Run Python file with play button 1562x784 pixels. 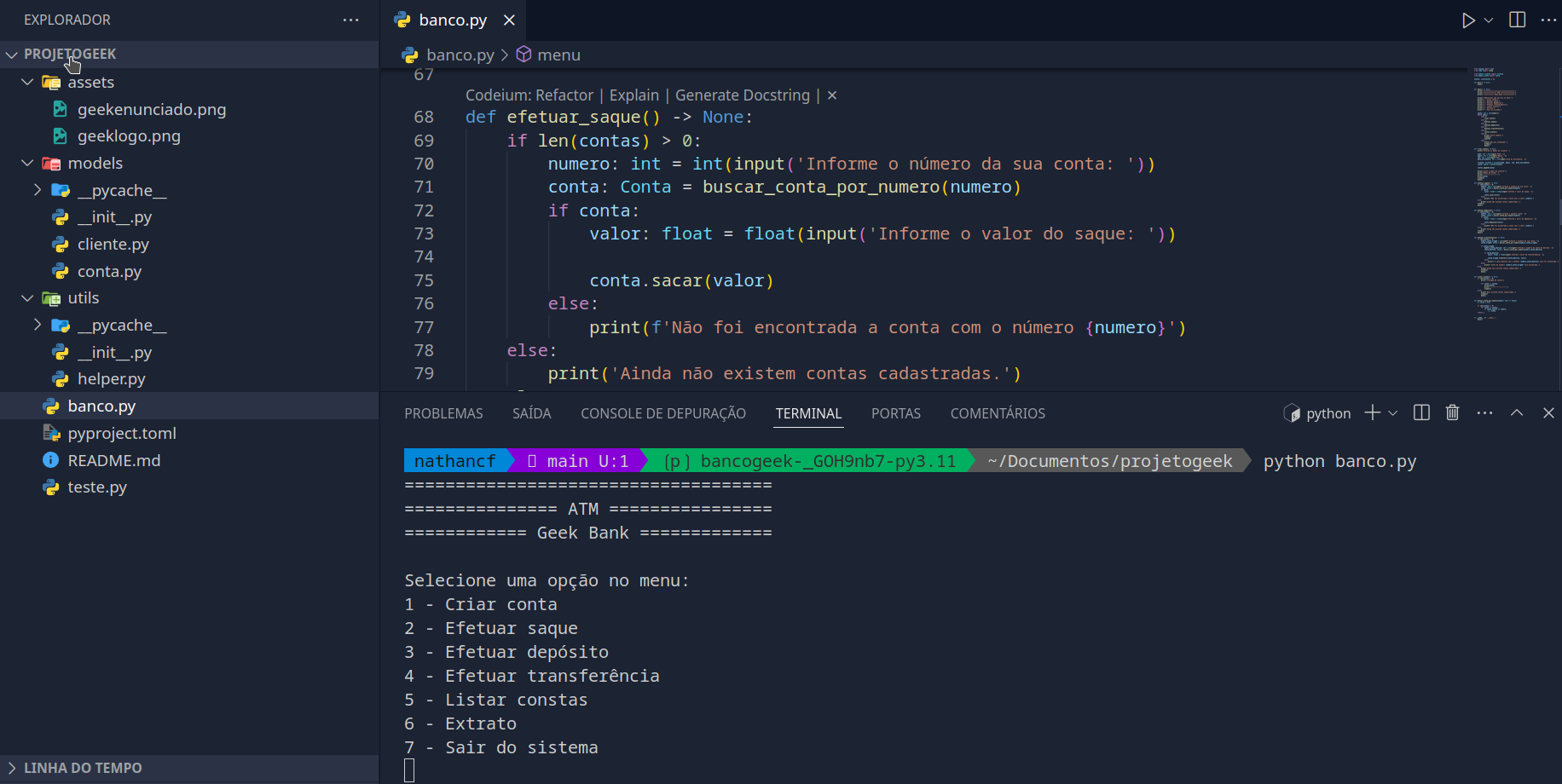(1468, 20)
